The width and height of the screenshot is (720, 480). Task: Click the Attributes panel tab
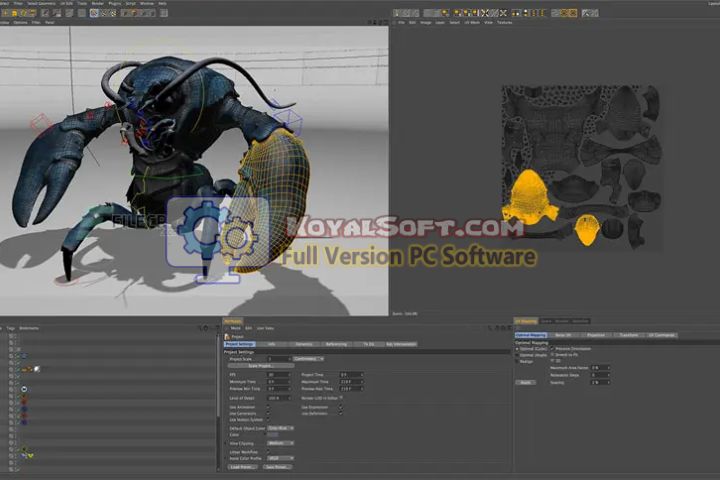pyautogui.click(x=233, y=322)
